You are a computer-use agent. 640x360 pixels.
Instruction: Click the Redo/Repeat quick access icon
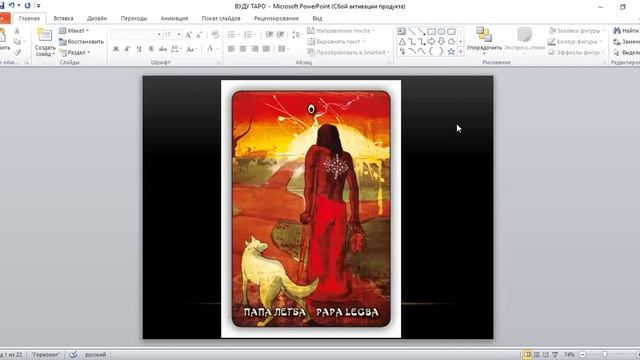27,5
